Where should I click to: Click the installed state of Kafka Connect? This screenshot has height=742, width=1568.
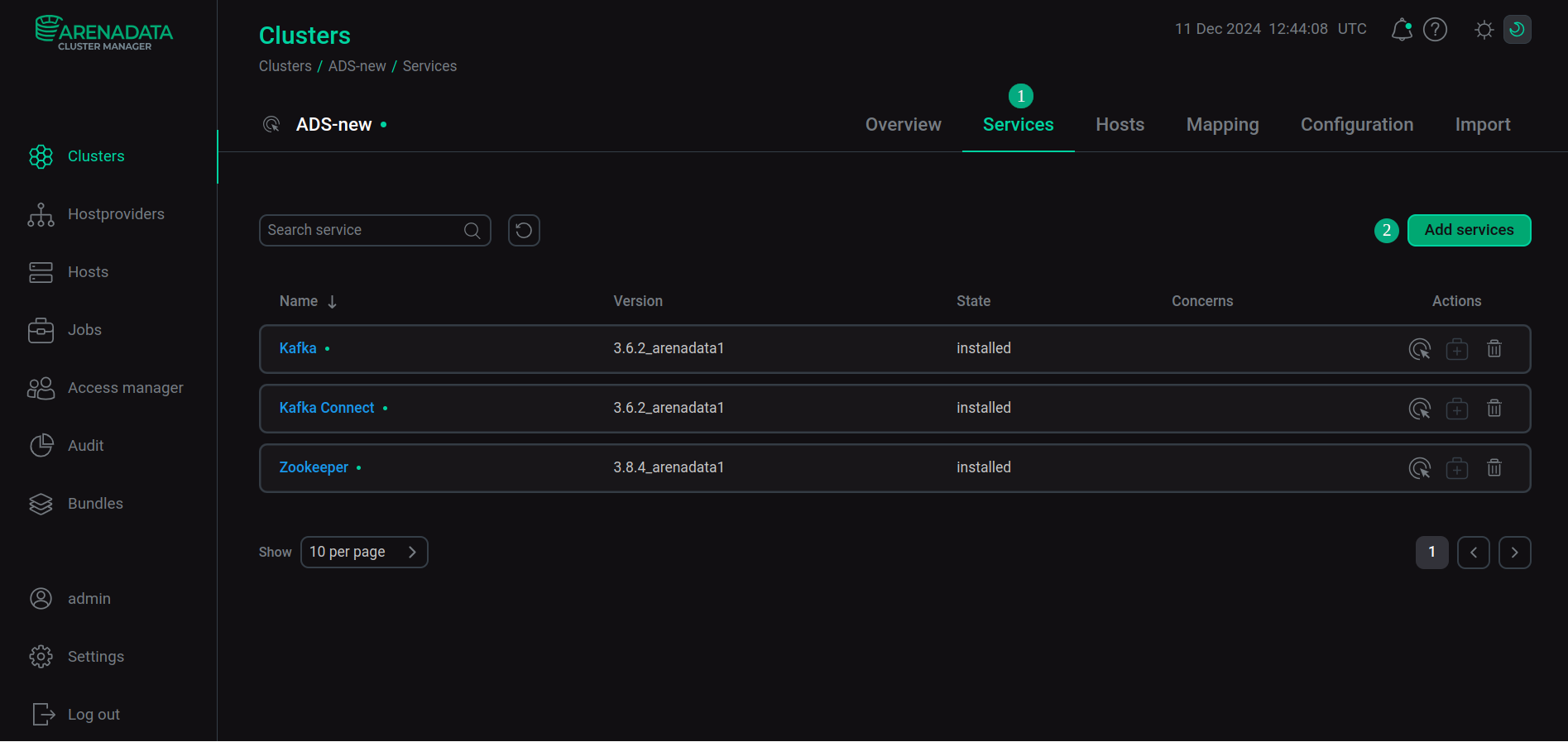click(x=984, y=408)
